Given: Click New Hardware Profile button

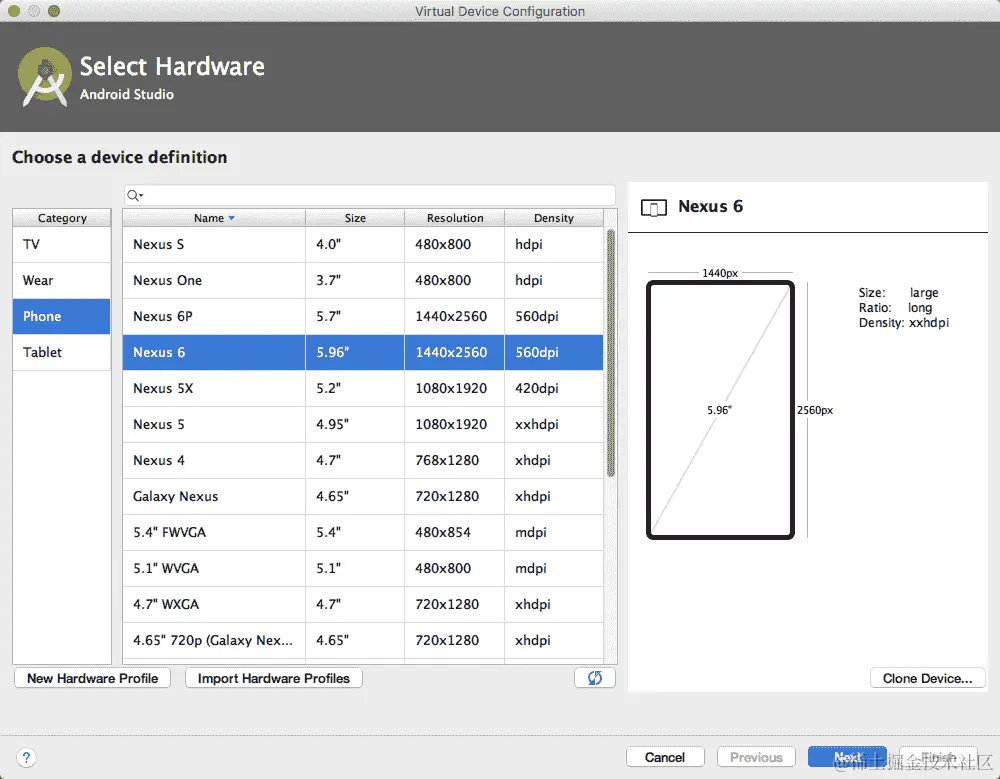Looking at the screenshot, I should click(92, 678).
